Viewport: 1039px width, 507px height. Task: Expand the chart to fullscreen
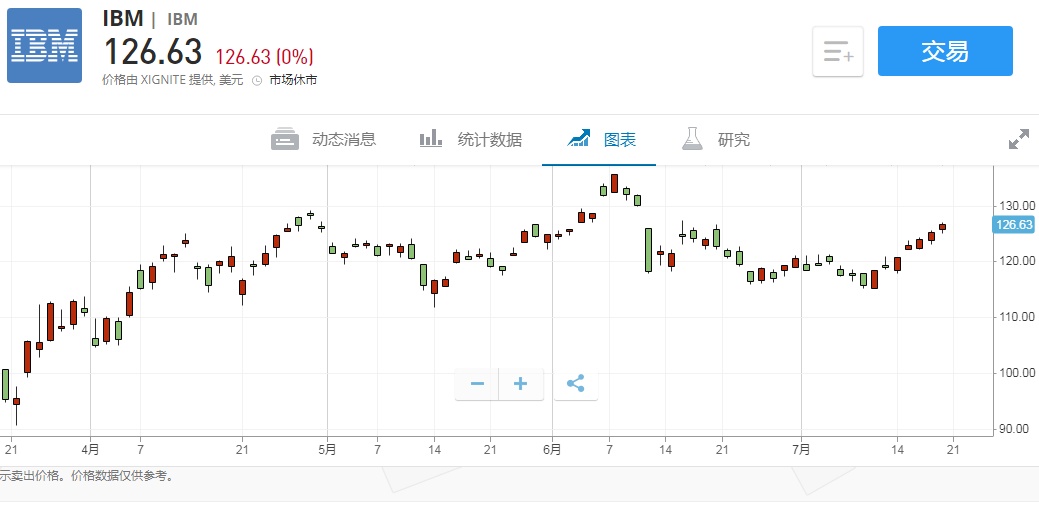click(1018, 140)
